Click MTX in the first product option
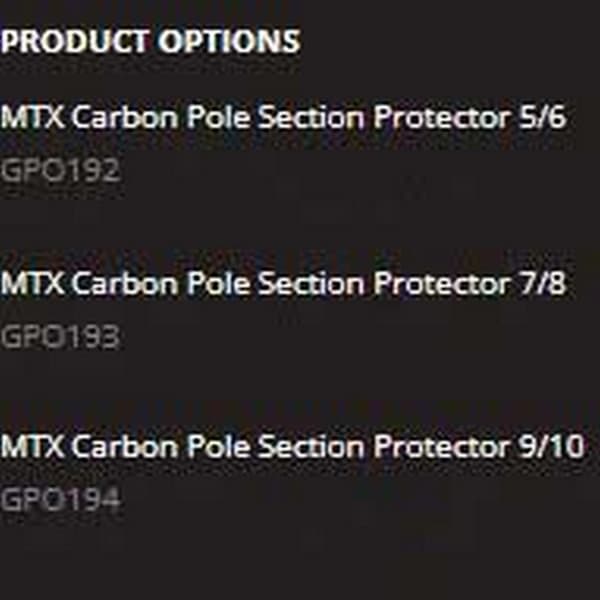 32,116
